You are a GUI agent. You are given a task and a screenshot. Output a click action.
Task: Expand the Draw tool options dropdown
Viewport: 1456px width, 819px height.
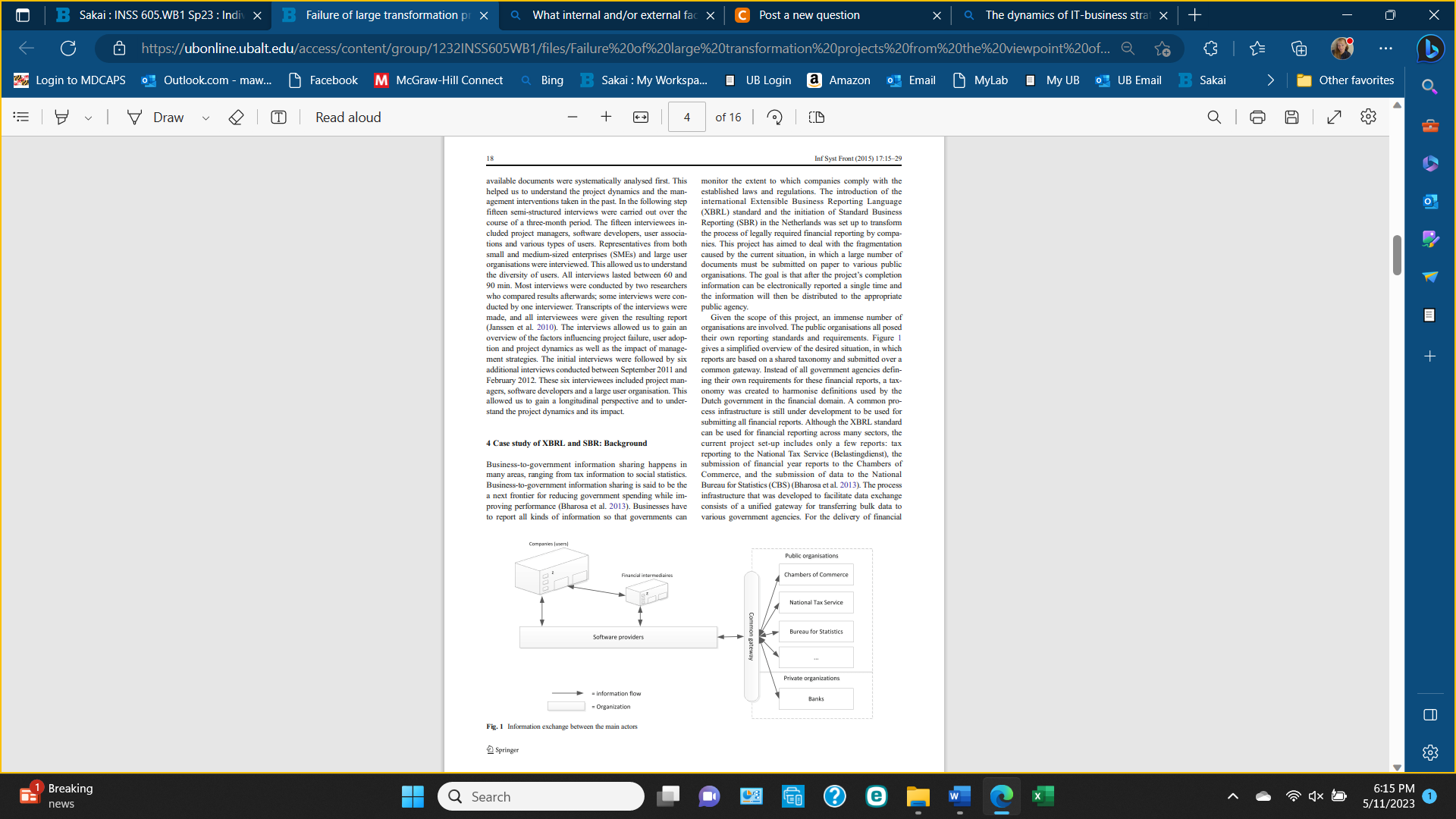coord(206,118)
